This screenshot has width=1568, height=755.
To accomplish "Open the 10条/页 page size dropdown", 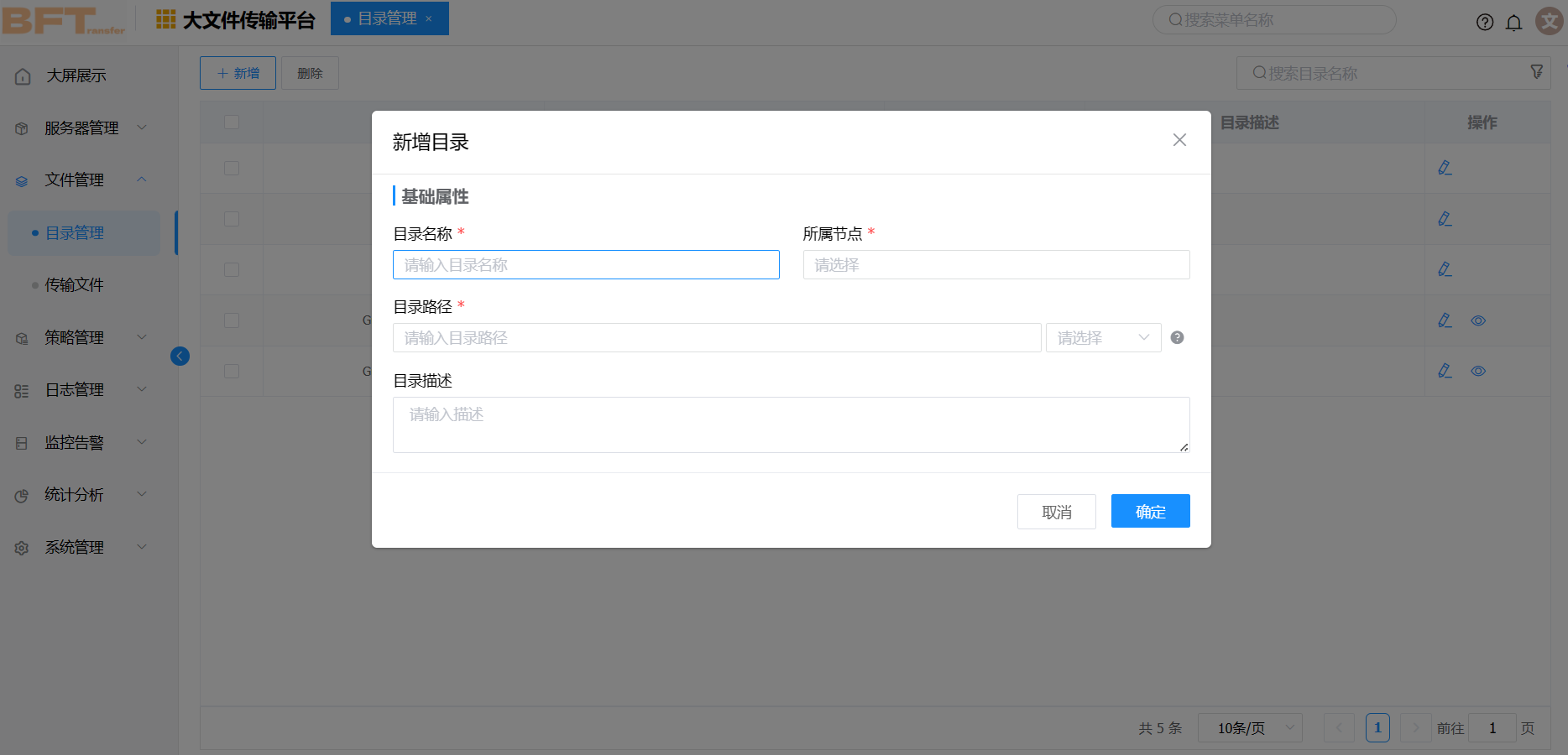I will (x=1249, y=728).
